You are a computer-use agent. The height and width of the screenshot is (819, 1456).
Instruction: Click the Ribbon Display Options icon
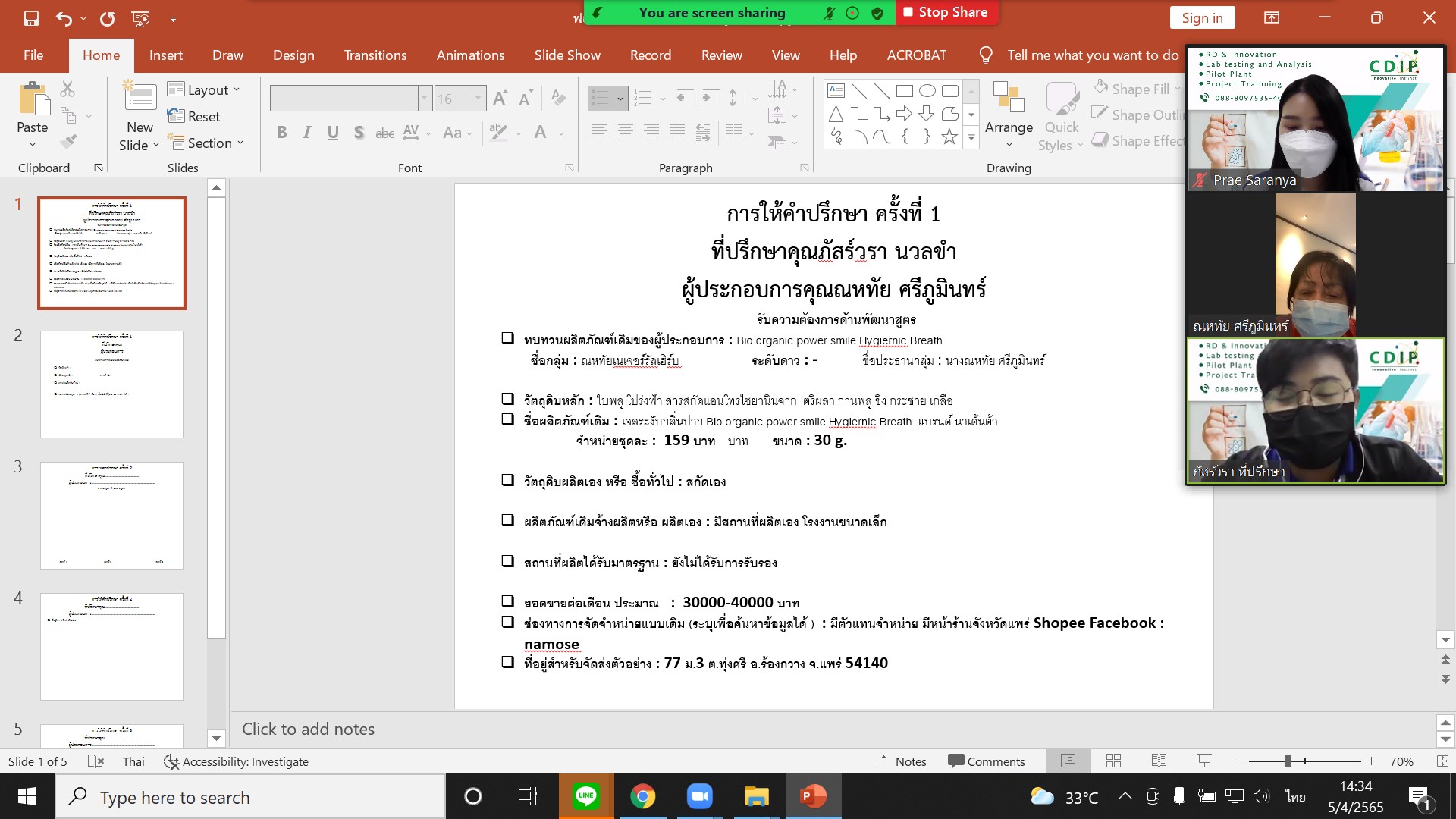tap(1272, 18)
